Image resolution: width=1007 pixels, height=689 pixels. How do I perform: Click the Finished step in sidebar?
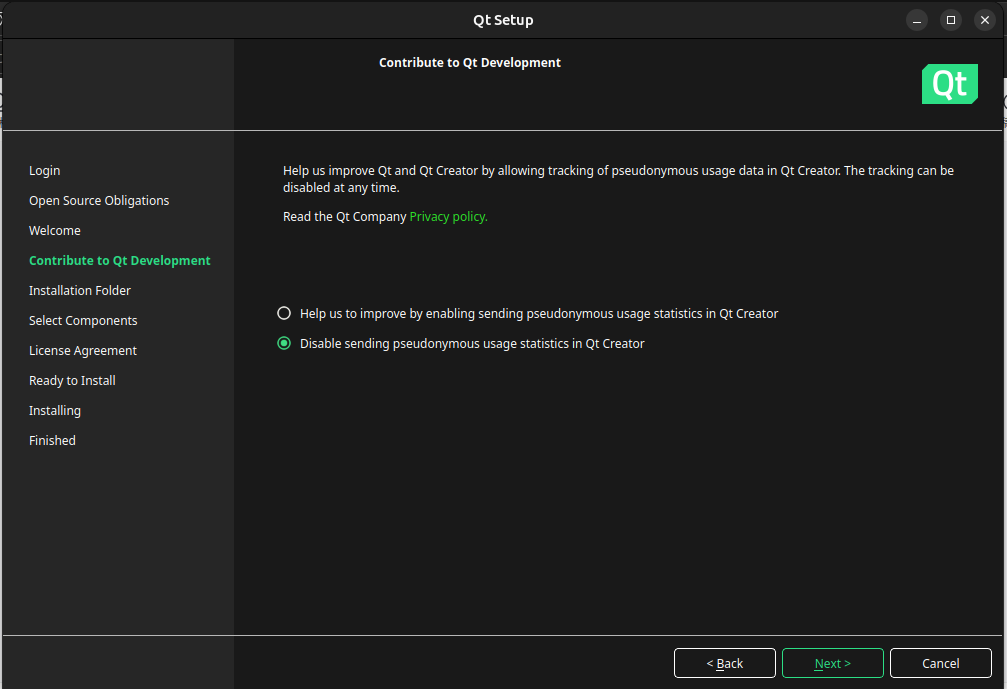click(52, 441)
